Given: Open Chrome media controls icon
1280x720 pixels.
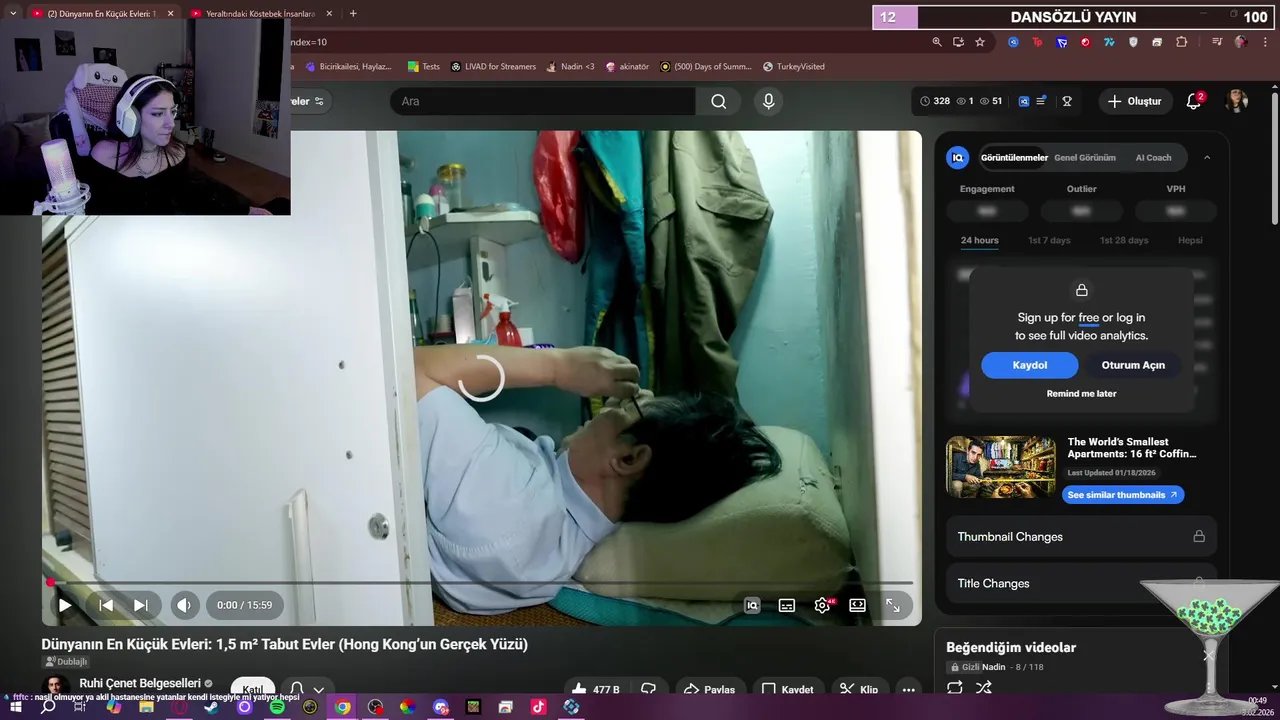Looking at the screenshot, I should click(1217, 42).
